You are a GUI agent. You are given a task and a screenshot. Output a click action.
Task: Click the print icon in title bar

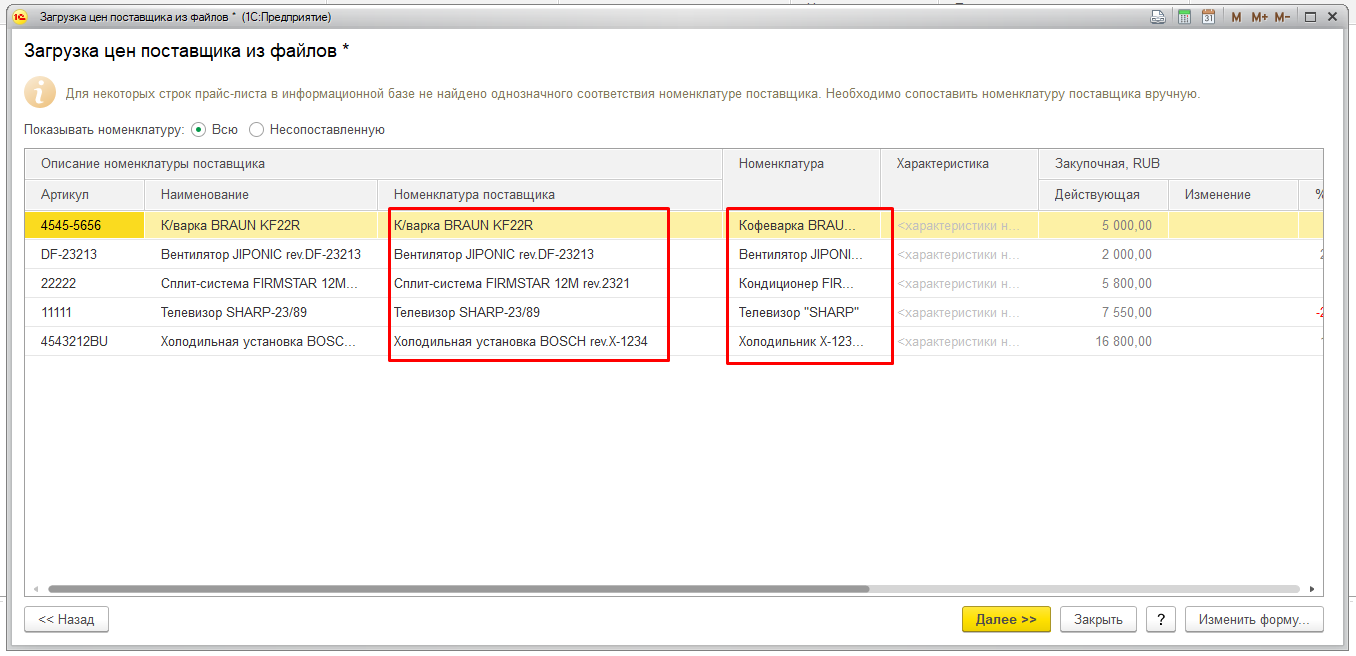(1158, 17)
